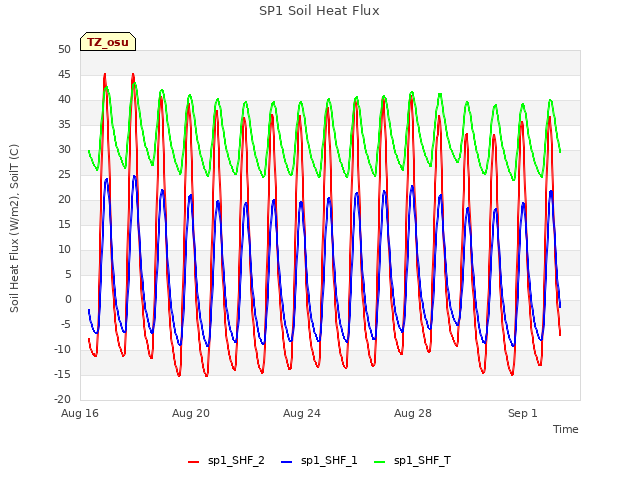This screenshot has width=640, height=480.
Task: Click the y-axis value -20
Action: tap(62, 399)
